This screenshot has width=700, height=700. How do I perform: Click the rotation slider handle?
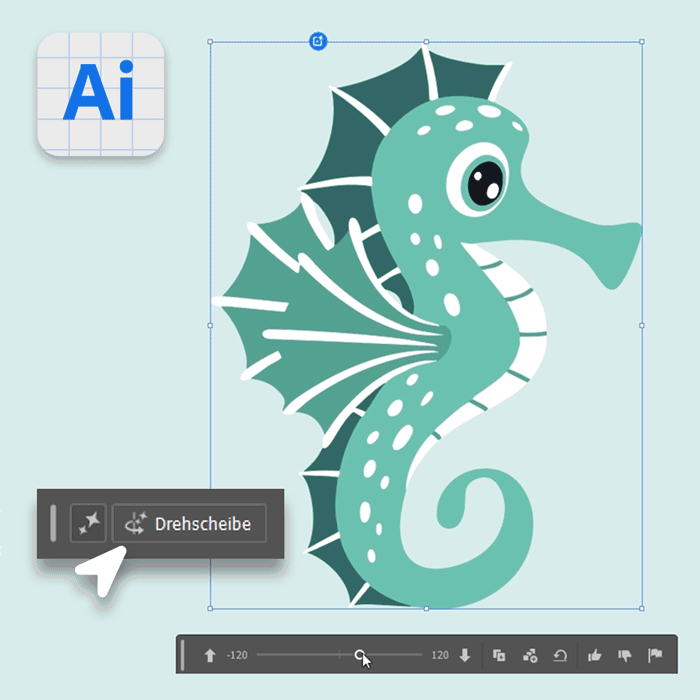pos(359,655)
